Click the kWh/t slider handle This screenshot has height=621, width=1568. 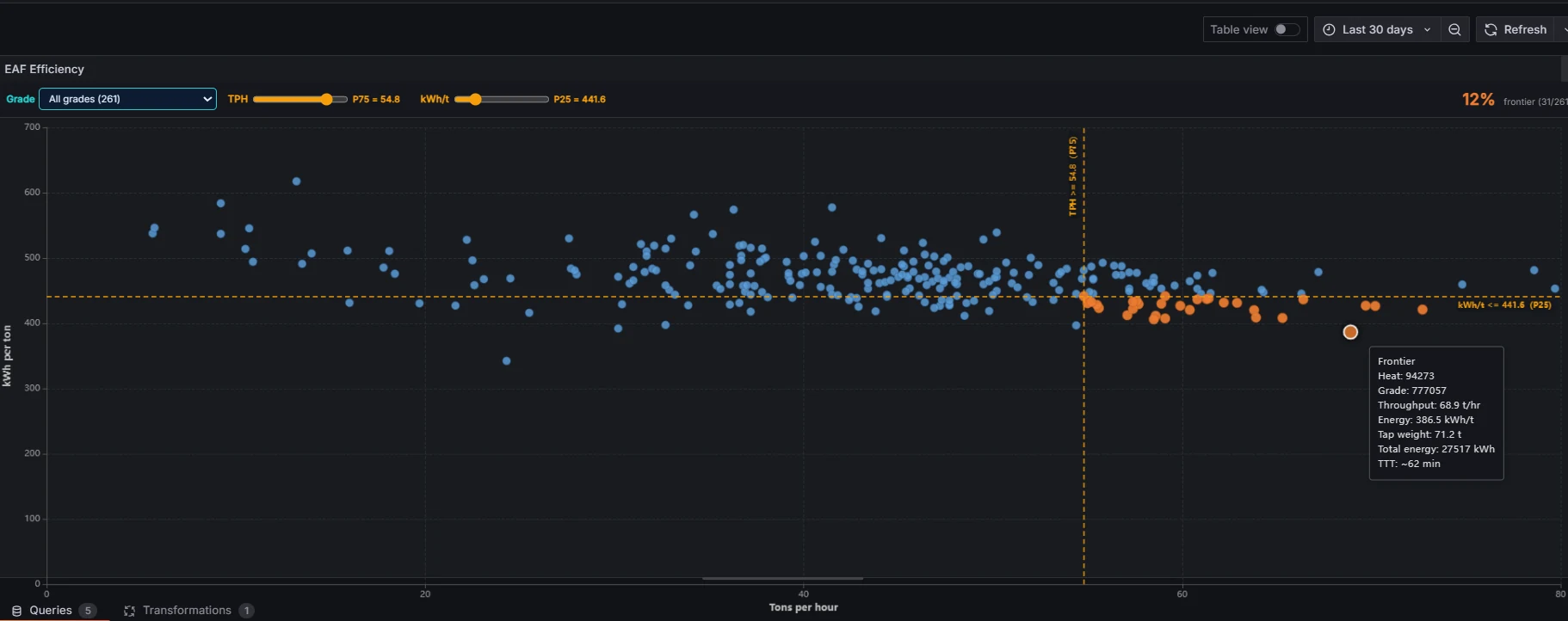click(x=475, y=99)
